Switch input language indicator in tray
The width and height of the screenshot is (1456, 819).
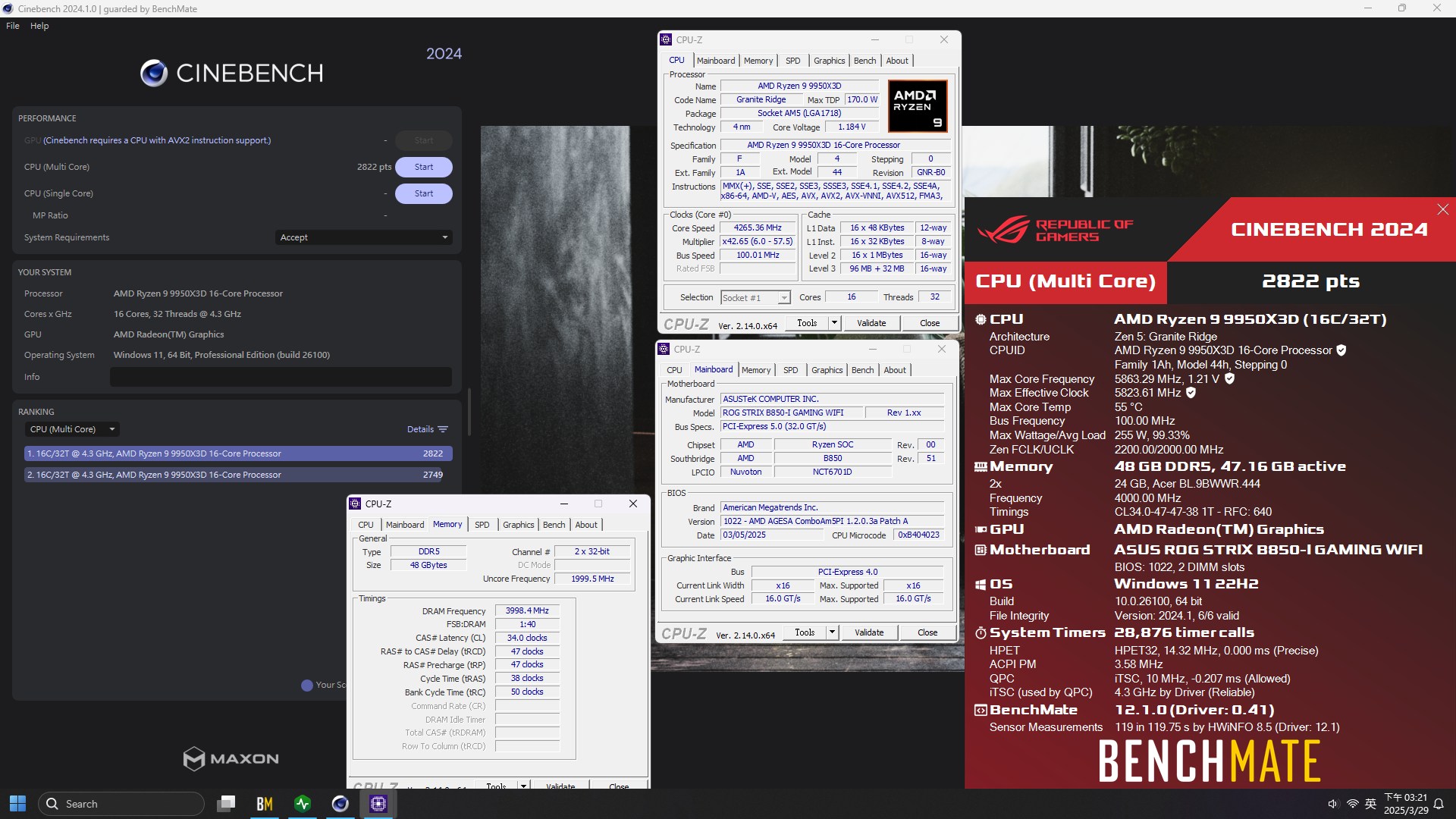pyautogui.click(x=1370, y=804)
